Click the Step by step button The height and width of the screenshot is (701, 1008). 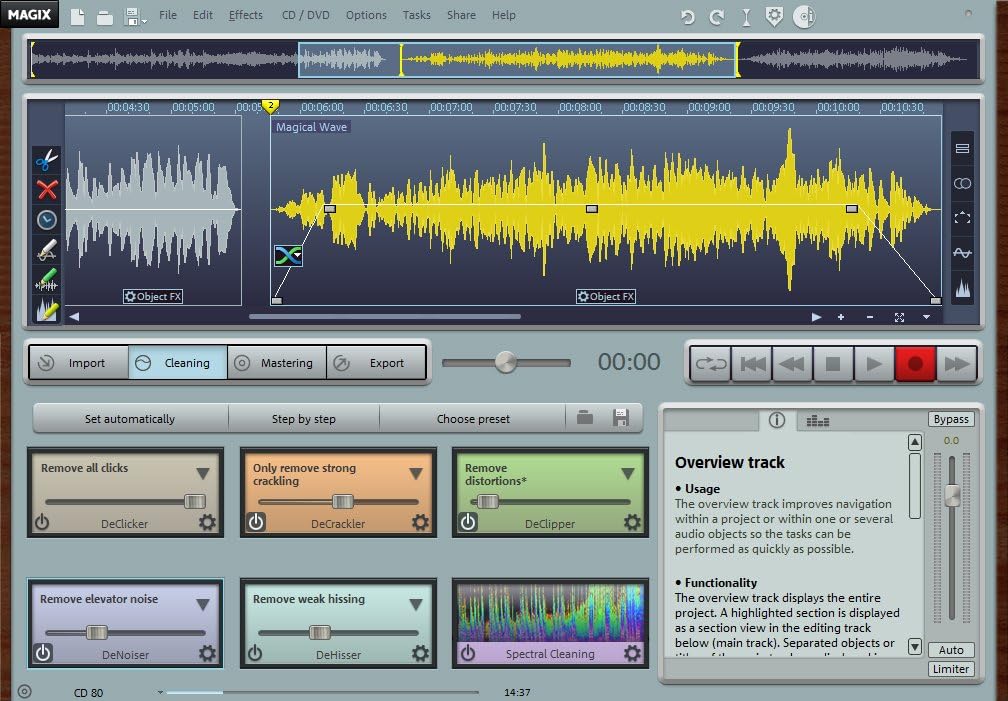point(305,418)
